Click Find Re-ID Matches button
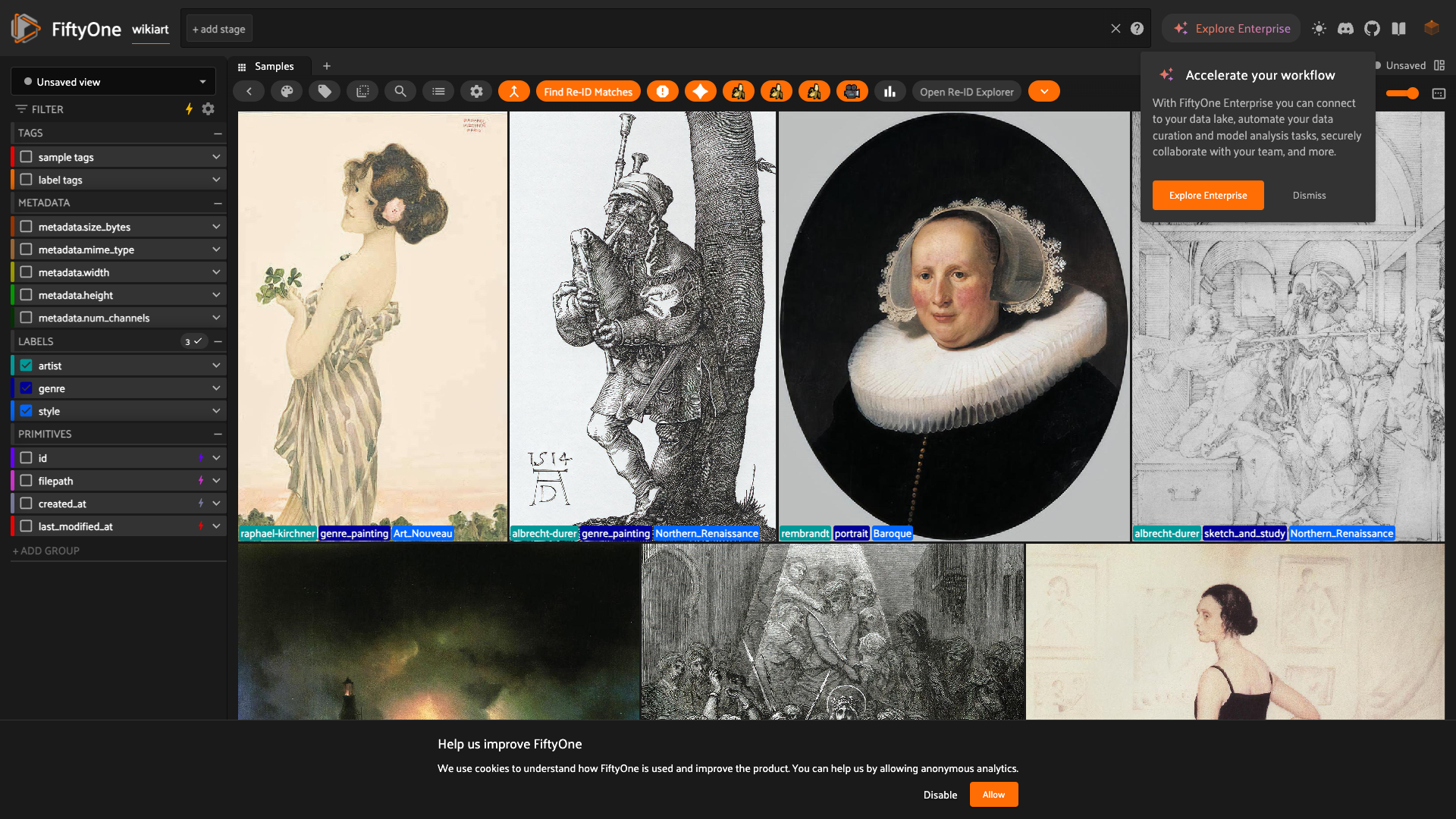This screenshot has height=819, width=1456. click(x=588, y=92)
